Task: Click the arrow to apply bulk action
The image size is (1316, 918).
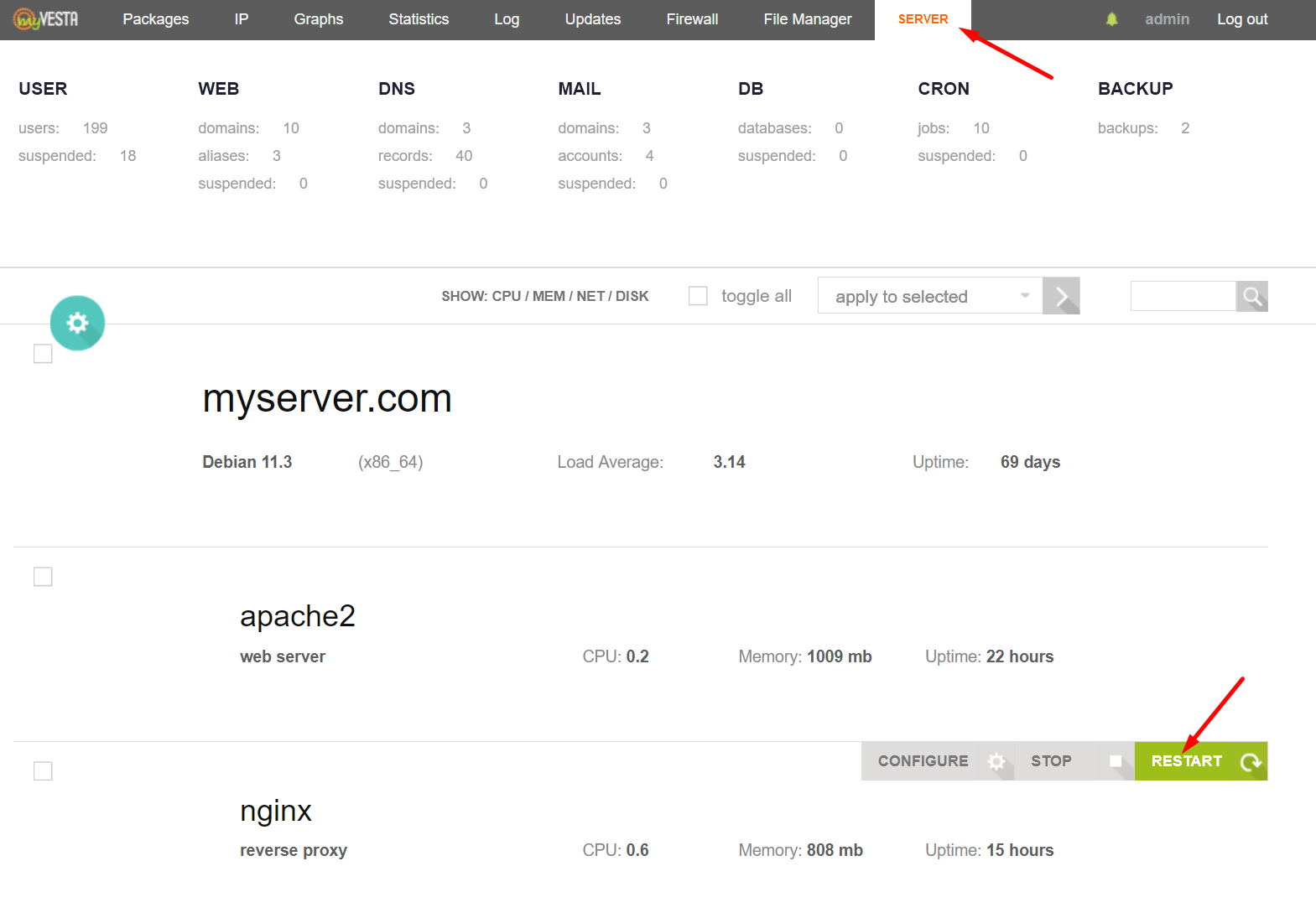Action: point(1061,296)
